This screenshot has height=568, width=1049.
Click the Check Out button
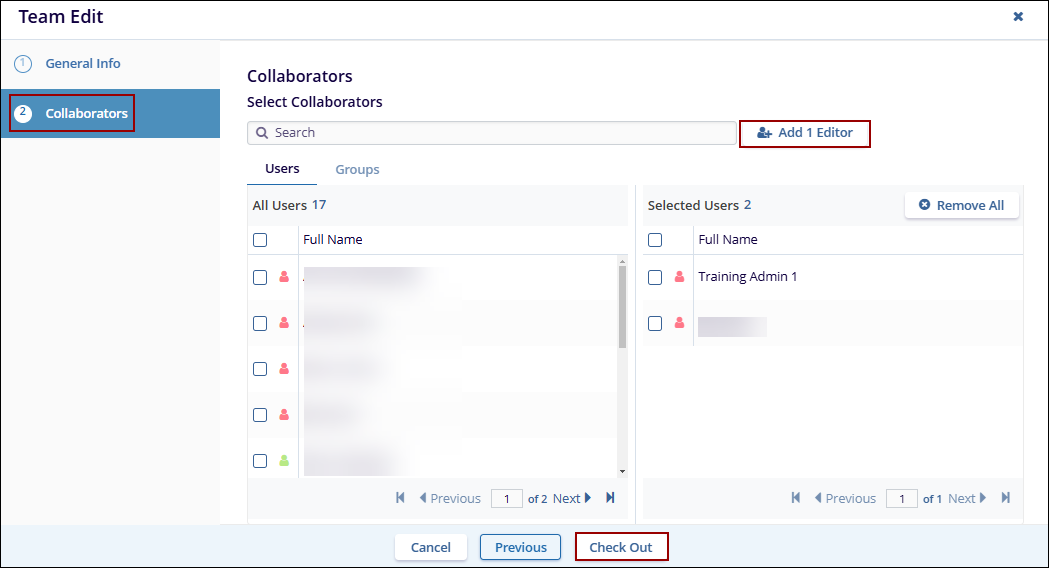coord(620,547)
